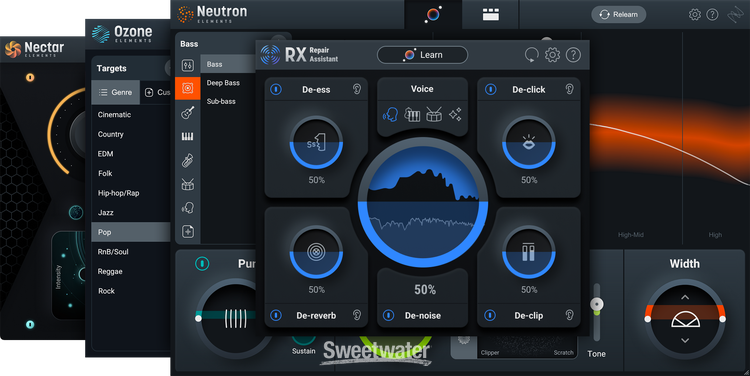
Task: Click the De-reverb amount dial
Action: click(316, 252)
